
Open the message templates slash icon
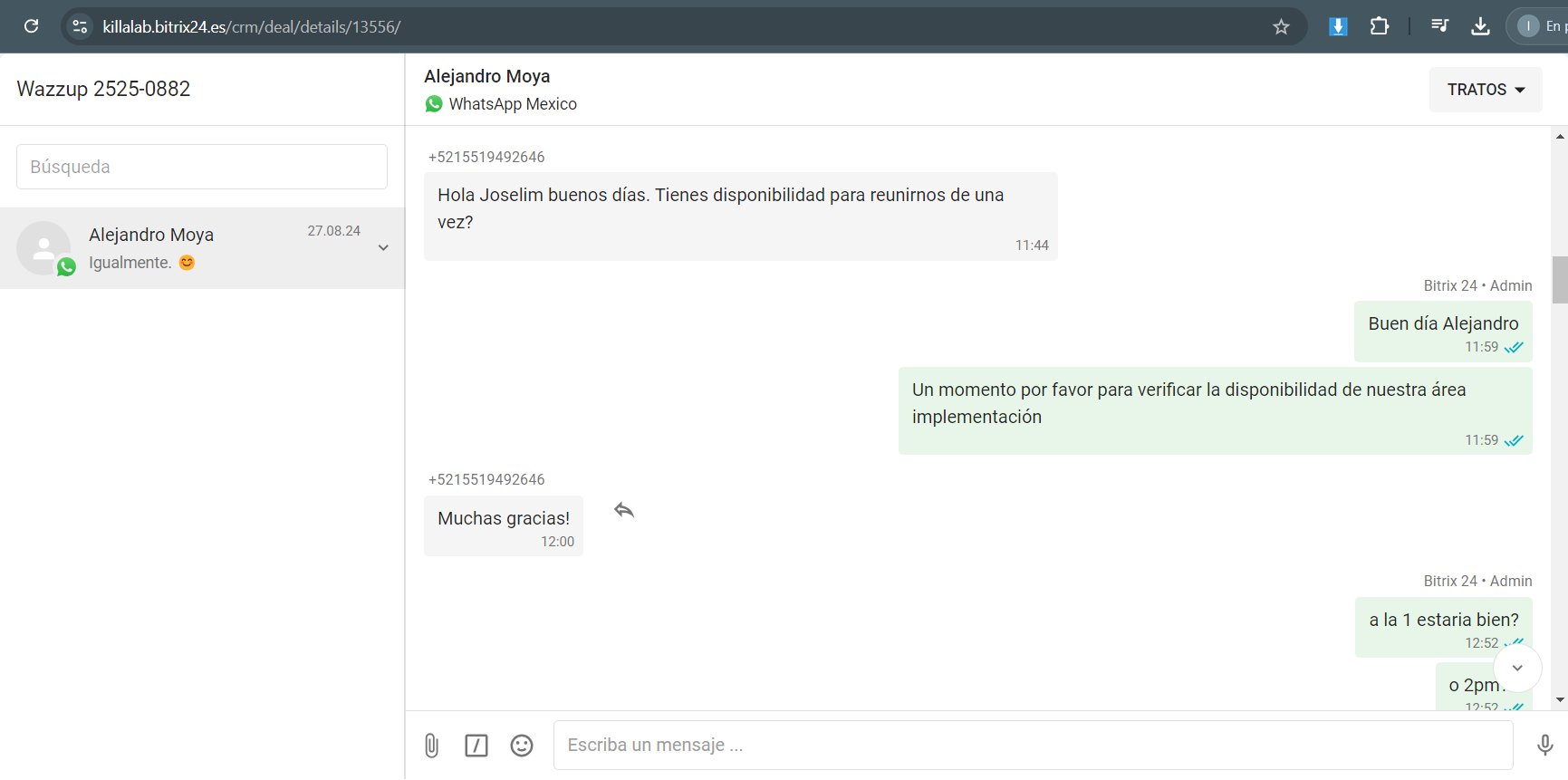[x=476, y=746]
